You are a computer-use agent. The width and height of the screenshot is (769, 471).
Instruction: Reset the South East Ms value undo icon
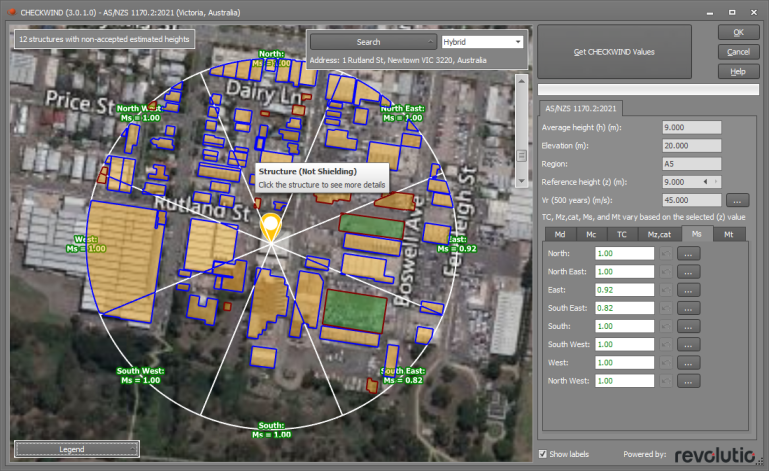[666, 308]
